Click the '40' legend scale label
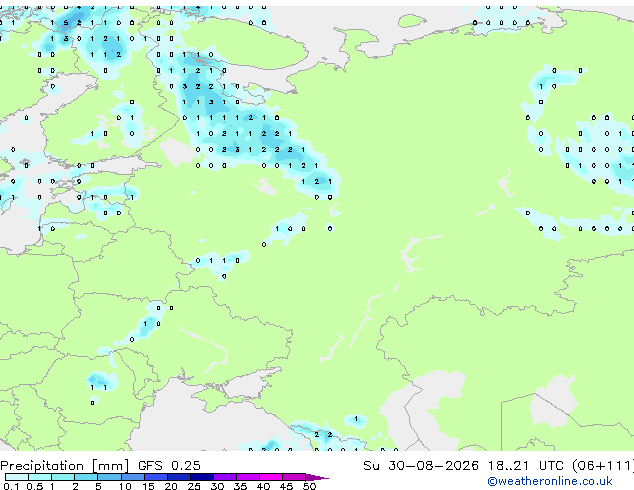The image size is (634, 490). pos(263,486)
